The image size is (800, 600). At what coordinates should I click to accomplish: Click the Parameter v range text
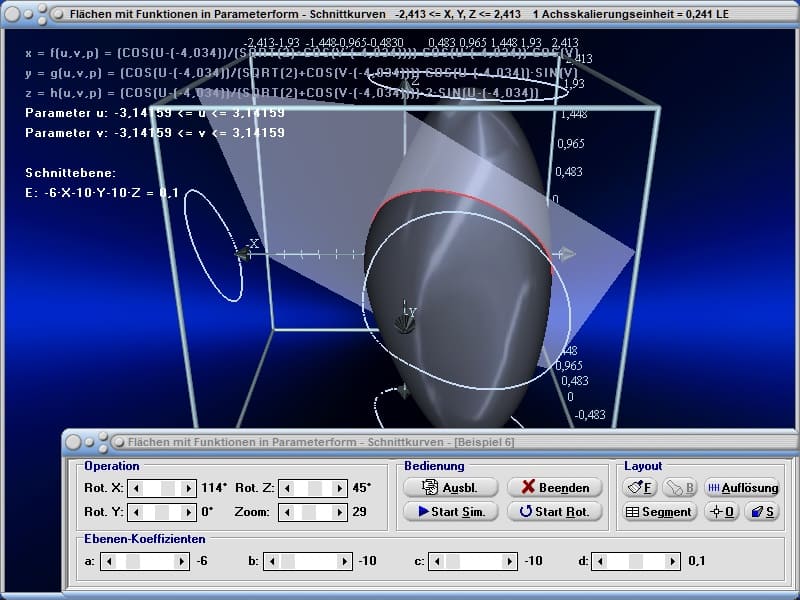[155, 133]
